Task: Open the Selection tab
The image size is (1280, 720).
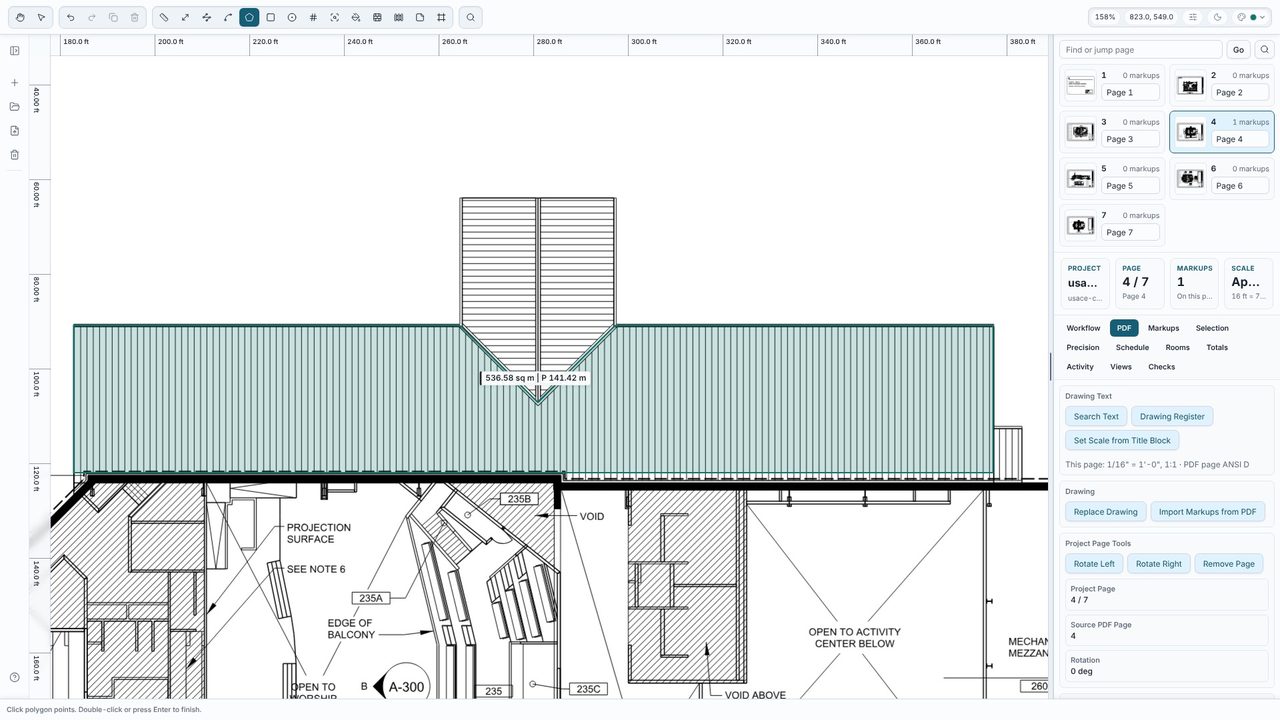Action: [x=1212, y=328]
